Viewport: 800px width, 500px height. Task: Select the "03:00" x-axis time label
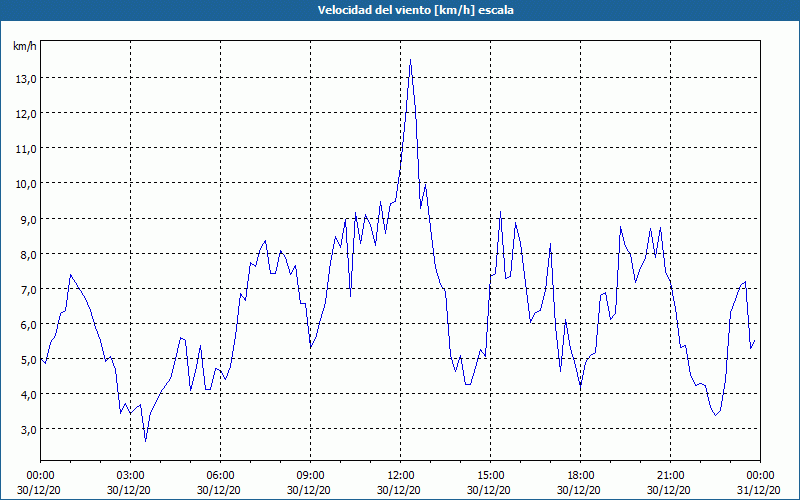[130, 476]
